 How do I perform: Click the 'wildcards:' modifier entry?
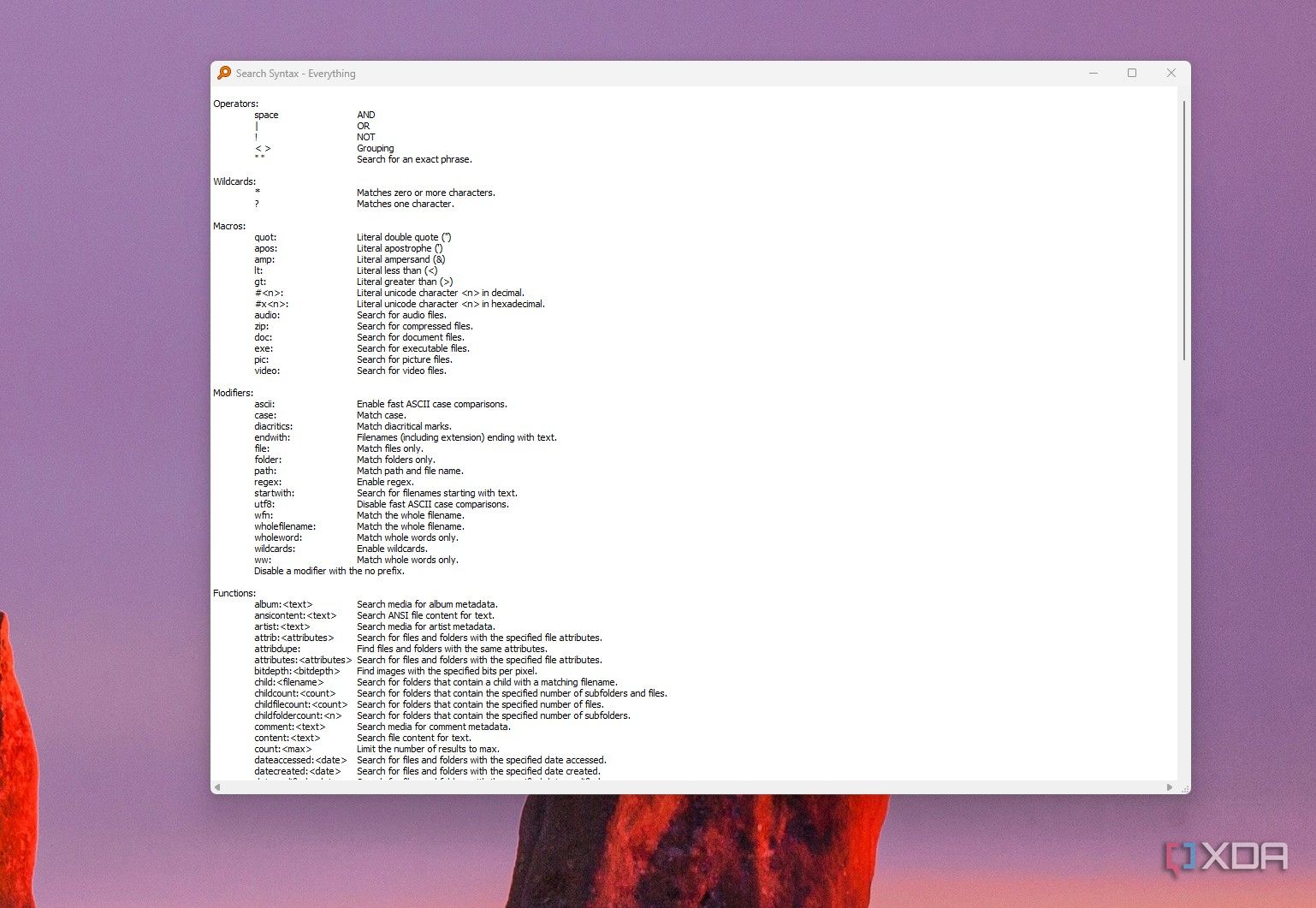point(275,549)
